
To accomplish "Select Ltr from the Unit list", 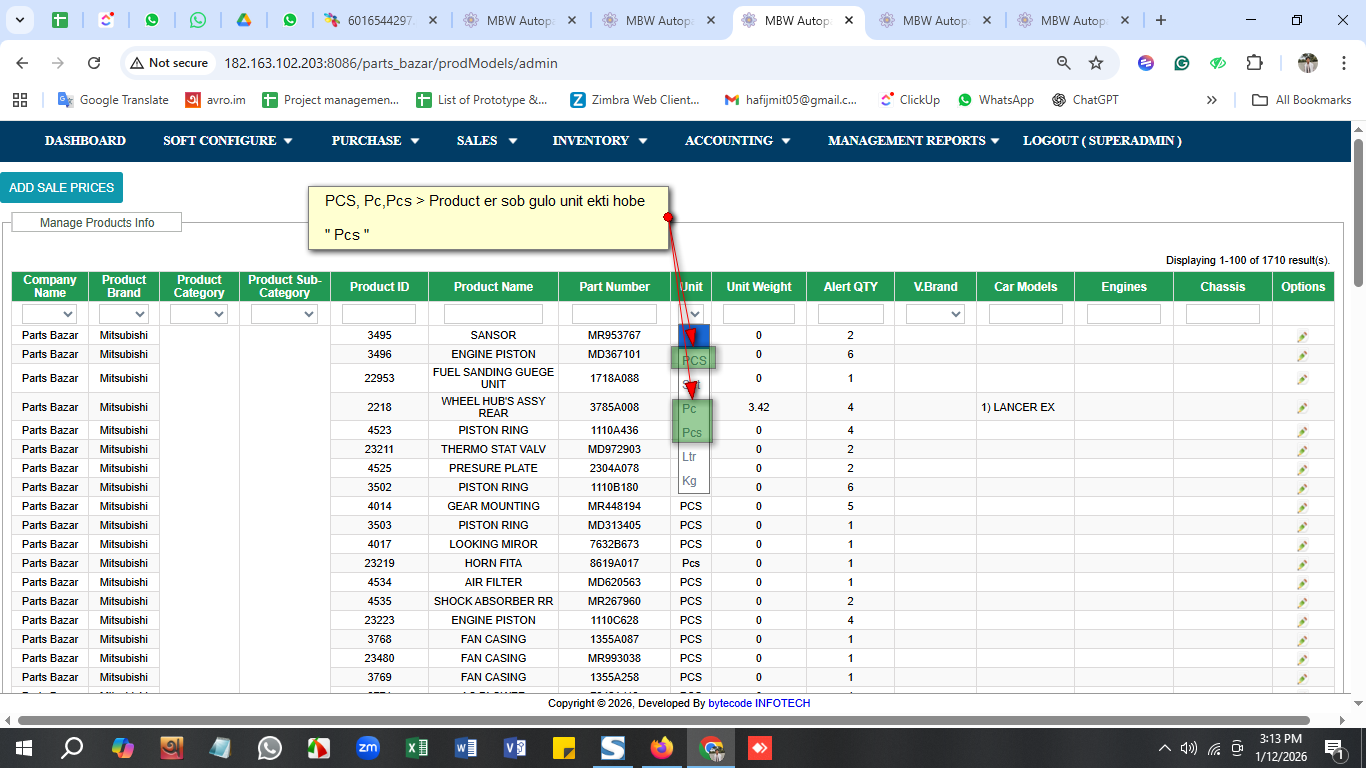I will point(693,457).
